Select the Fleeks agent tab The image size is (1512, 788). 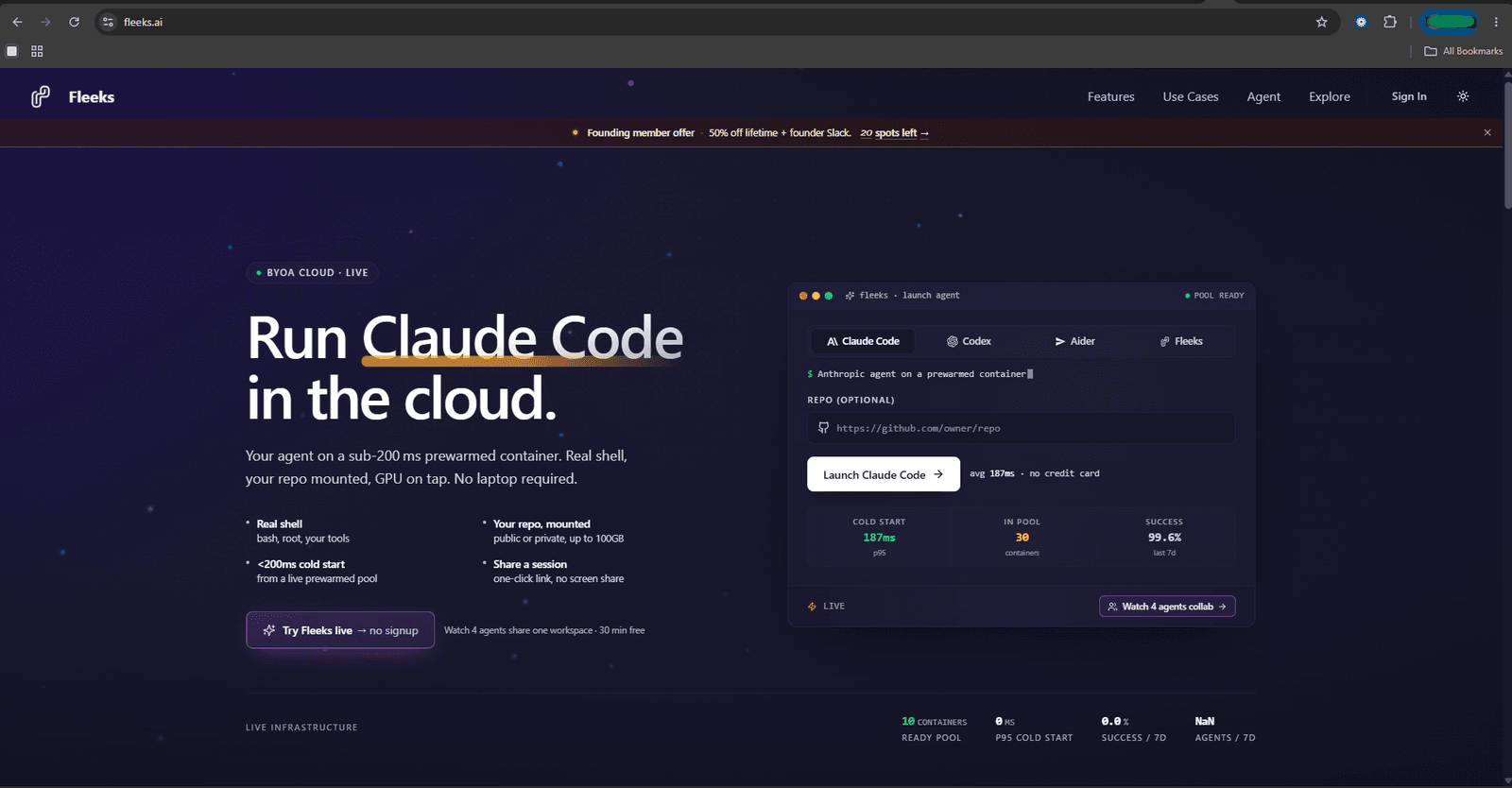pyautogui.click(x=1181, y=341)
